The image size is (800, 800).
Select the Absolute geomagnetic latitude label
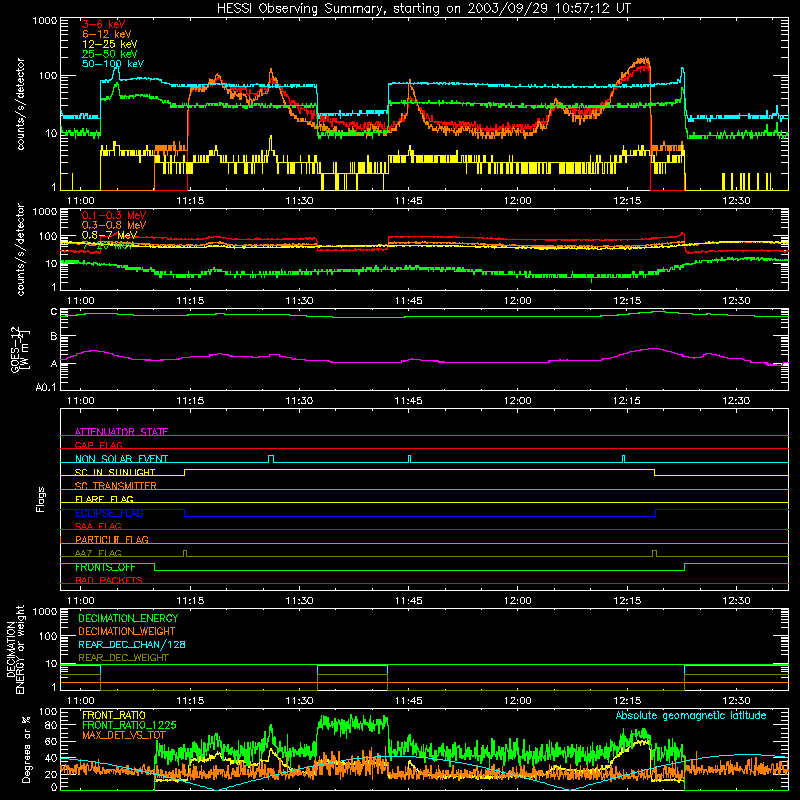click(x=691, y=716)
